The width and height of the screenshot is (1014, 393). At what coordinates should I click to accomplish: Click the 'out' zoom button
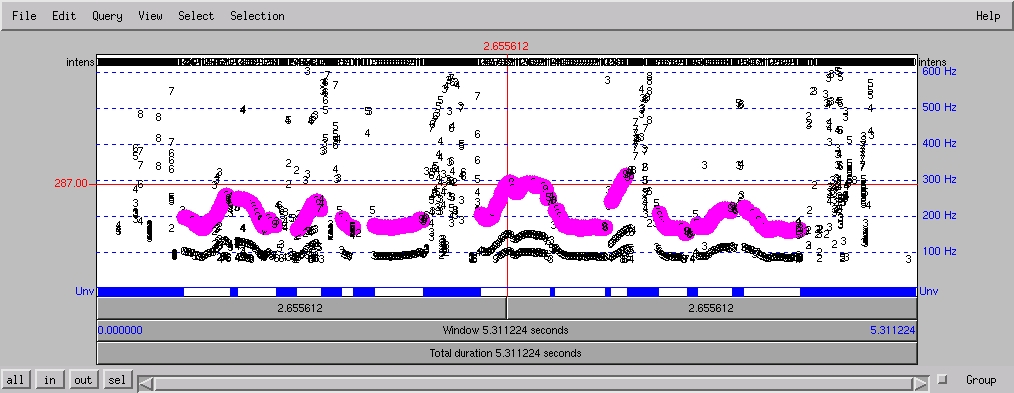point(83,379)
